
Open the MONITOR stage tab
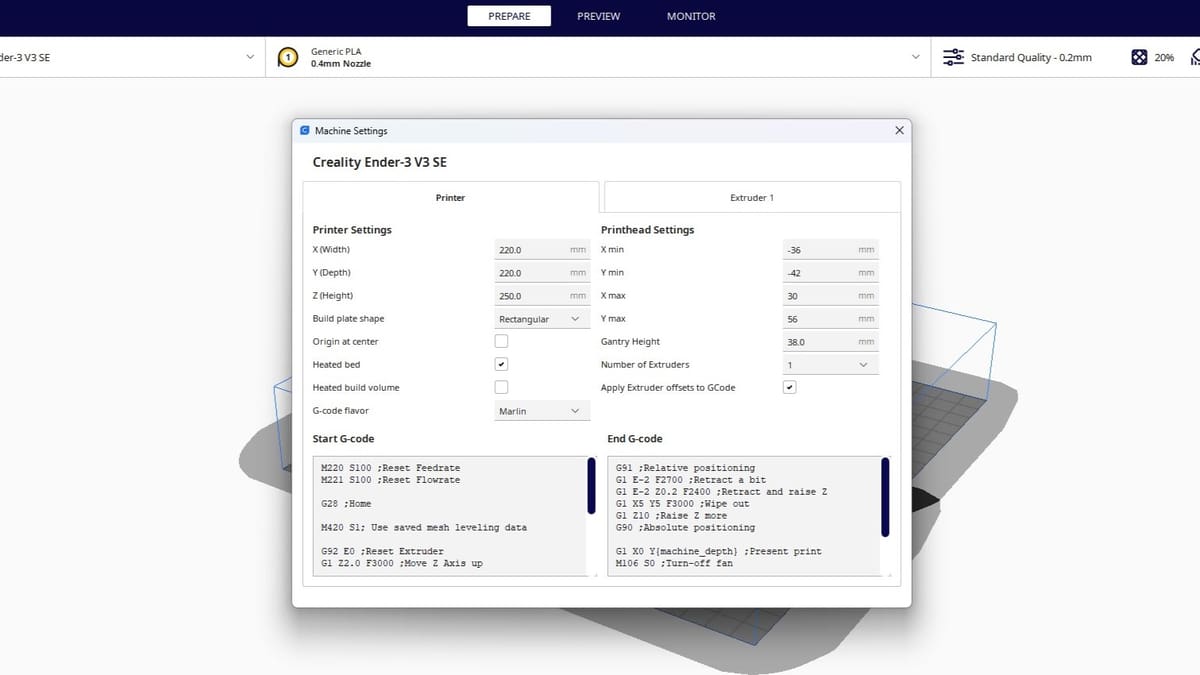coord(691,16)
